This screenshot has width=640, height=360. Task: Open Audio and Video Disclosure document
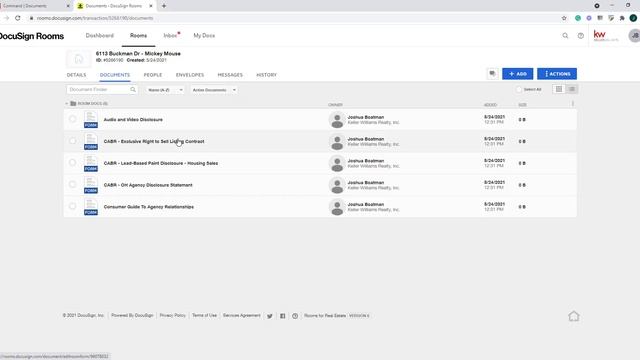coord(133,120)
